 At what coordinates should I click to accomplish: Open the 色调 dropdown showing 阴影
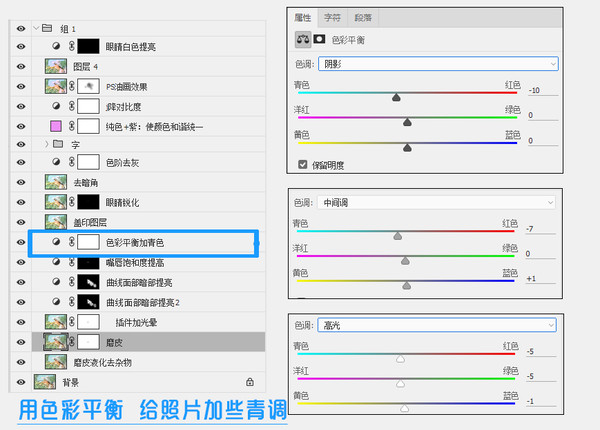[438, 64]
